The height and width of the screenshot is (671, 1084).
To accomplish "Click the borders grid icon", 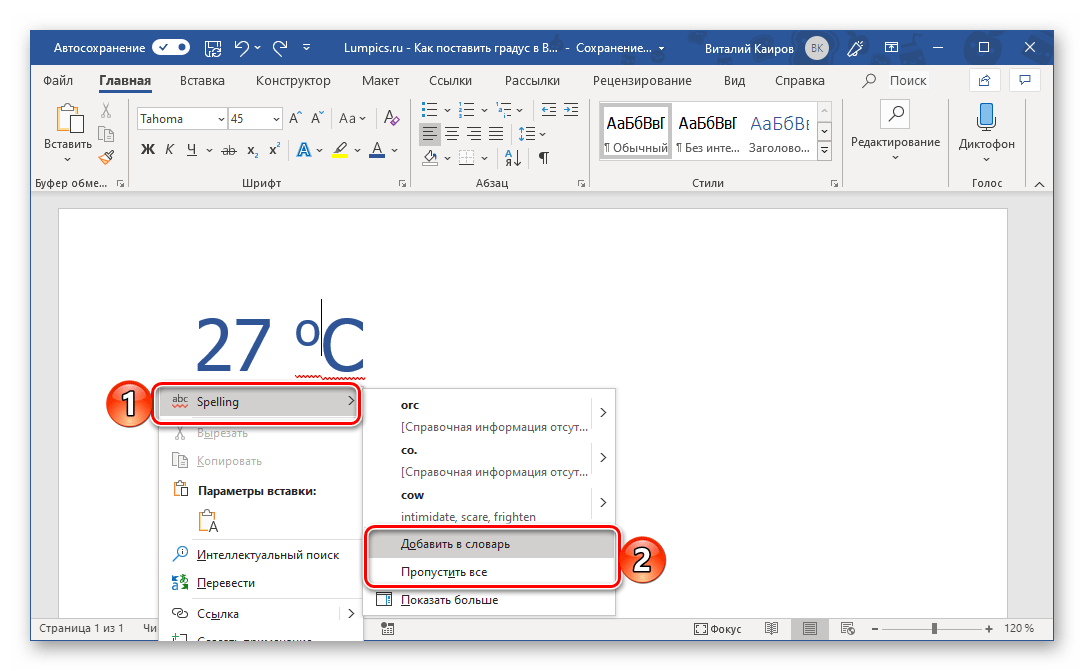I will tap(467, 158).
